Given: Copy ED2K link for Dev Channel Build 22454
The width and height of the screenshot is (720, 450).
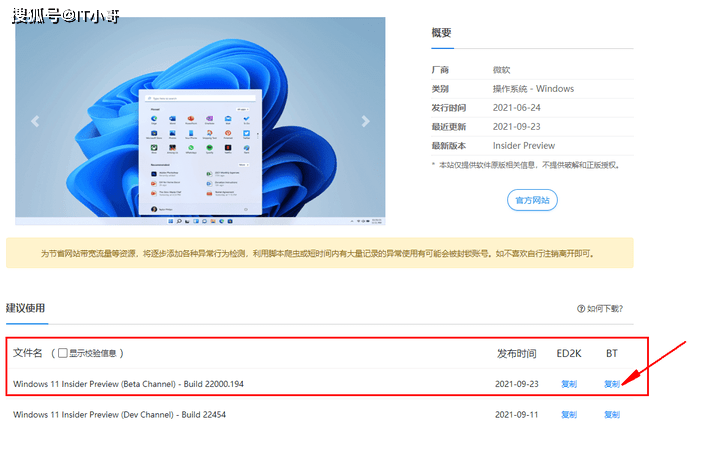Looking at the screenshot, I should pyautogui.click(x=569, y=415).
